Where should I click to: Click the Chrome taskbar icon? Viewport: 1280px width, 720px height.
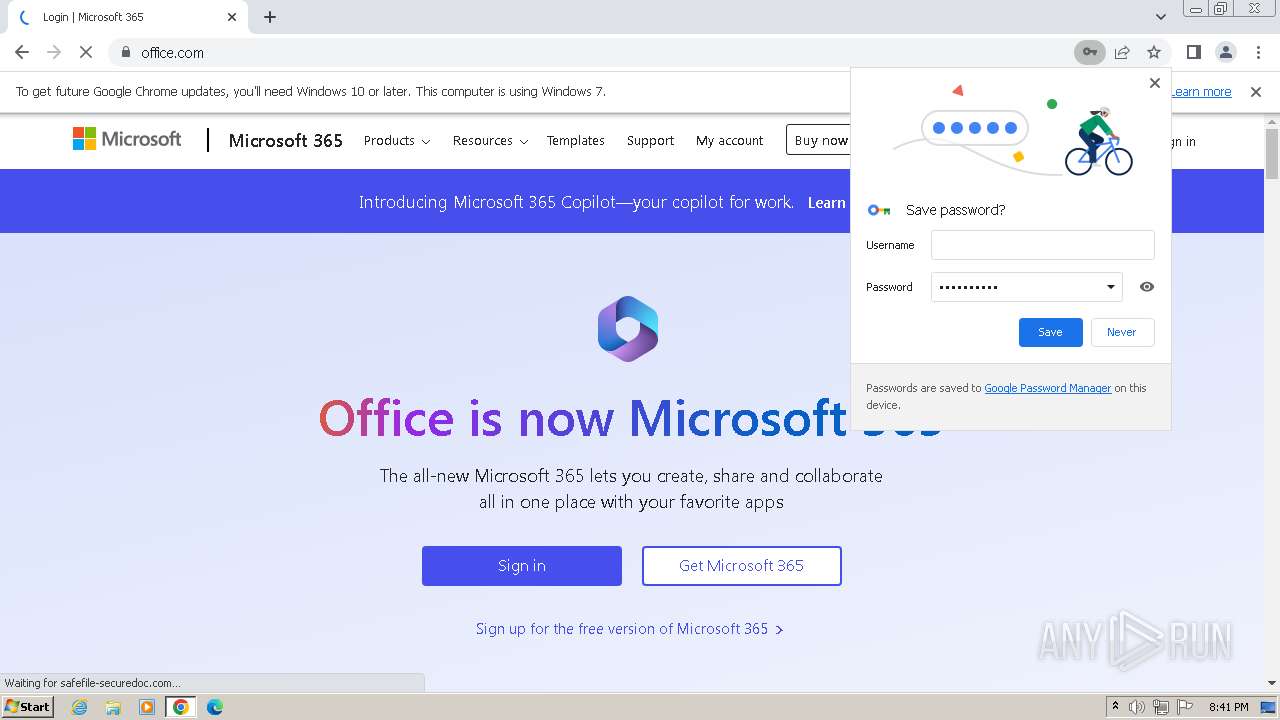click(181, 707)
